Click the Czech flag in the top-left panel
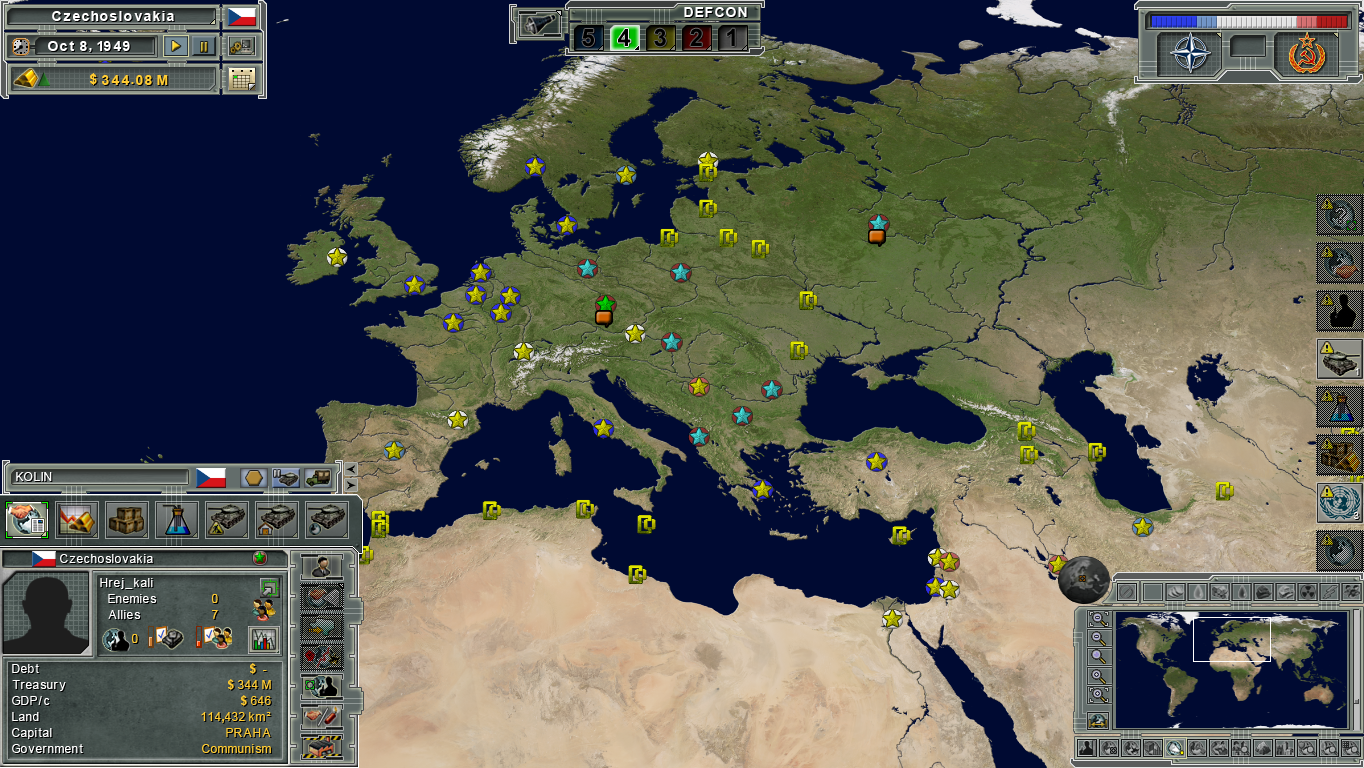1364x768 pixels. (241, 17)
